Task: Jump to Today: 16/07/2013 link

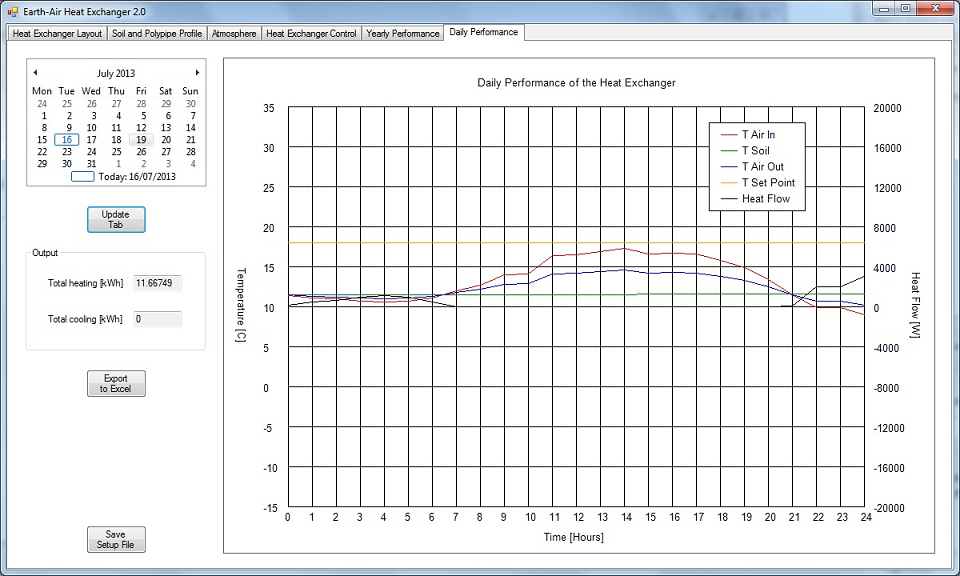Action: pyautogui.click(x=124, y=177)
